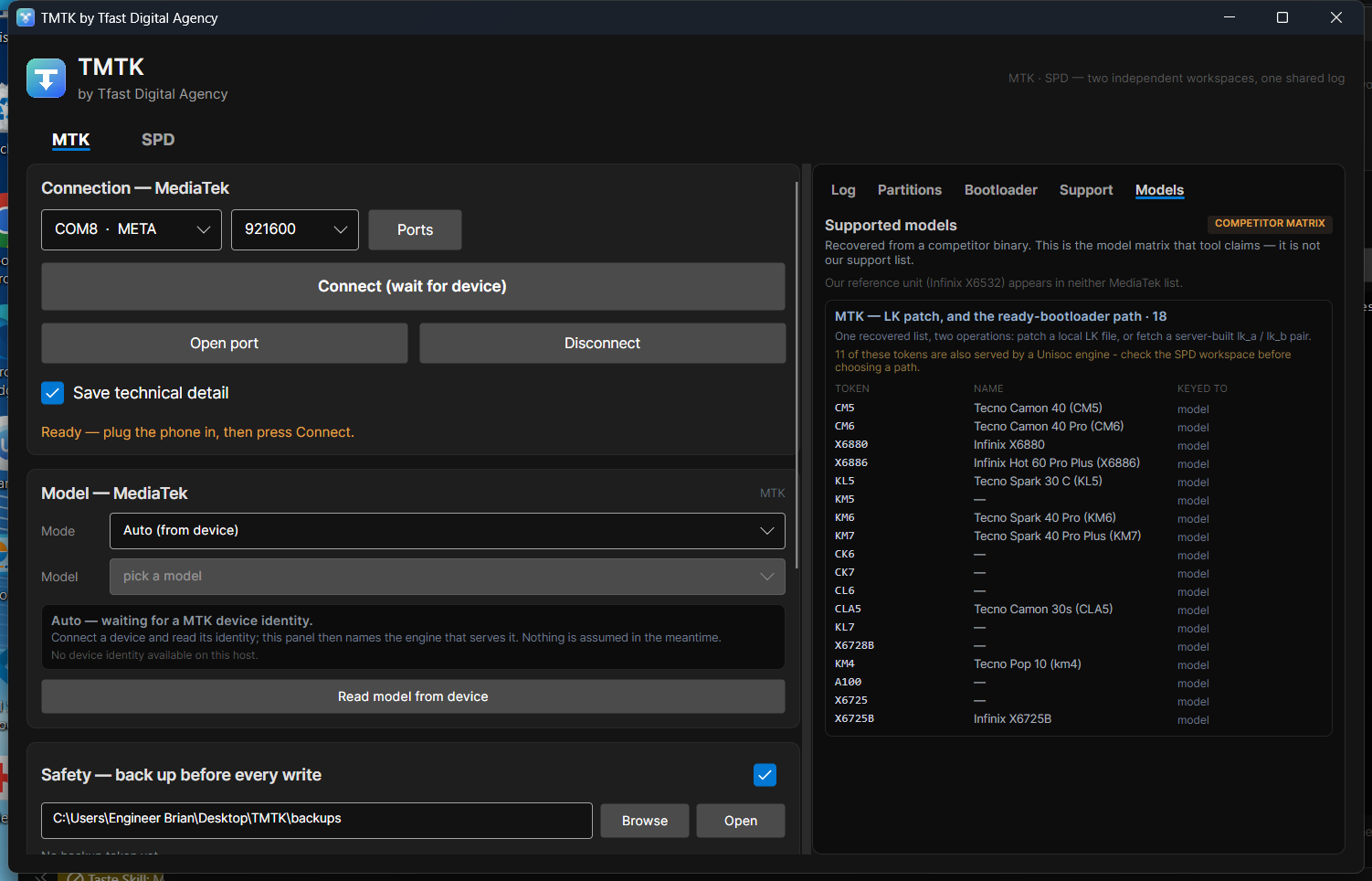
Task: Select the Infinix X6725B model name
Action: coord(1013,719)
